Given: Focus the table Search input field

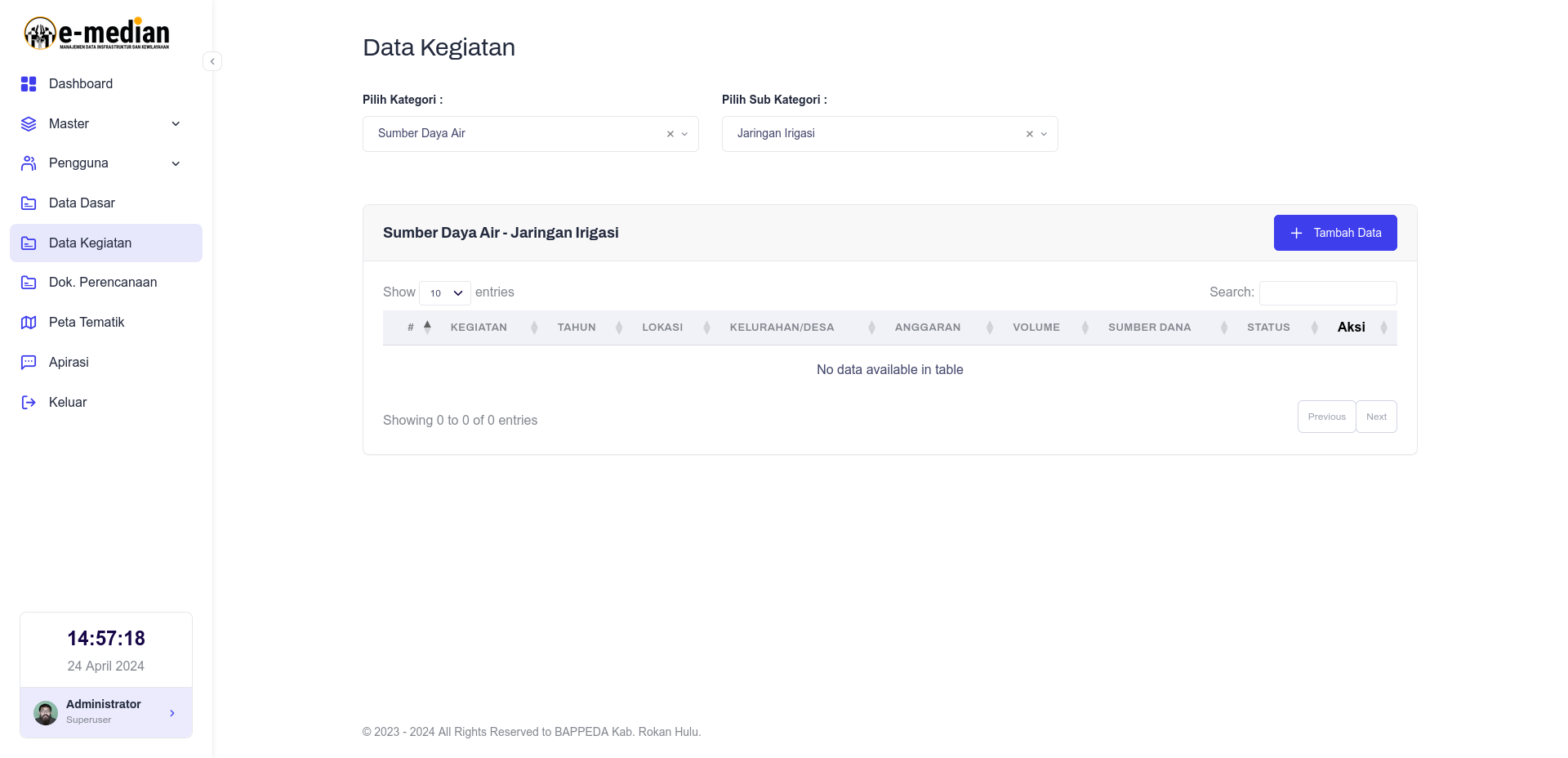Looking at the screenshot, I should tap(1328, 293).
